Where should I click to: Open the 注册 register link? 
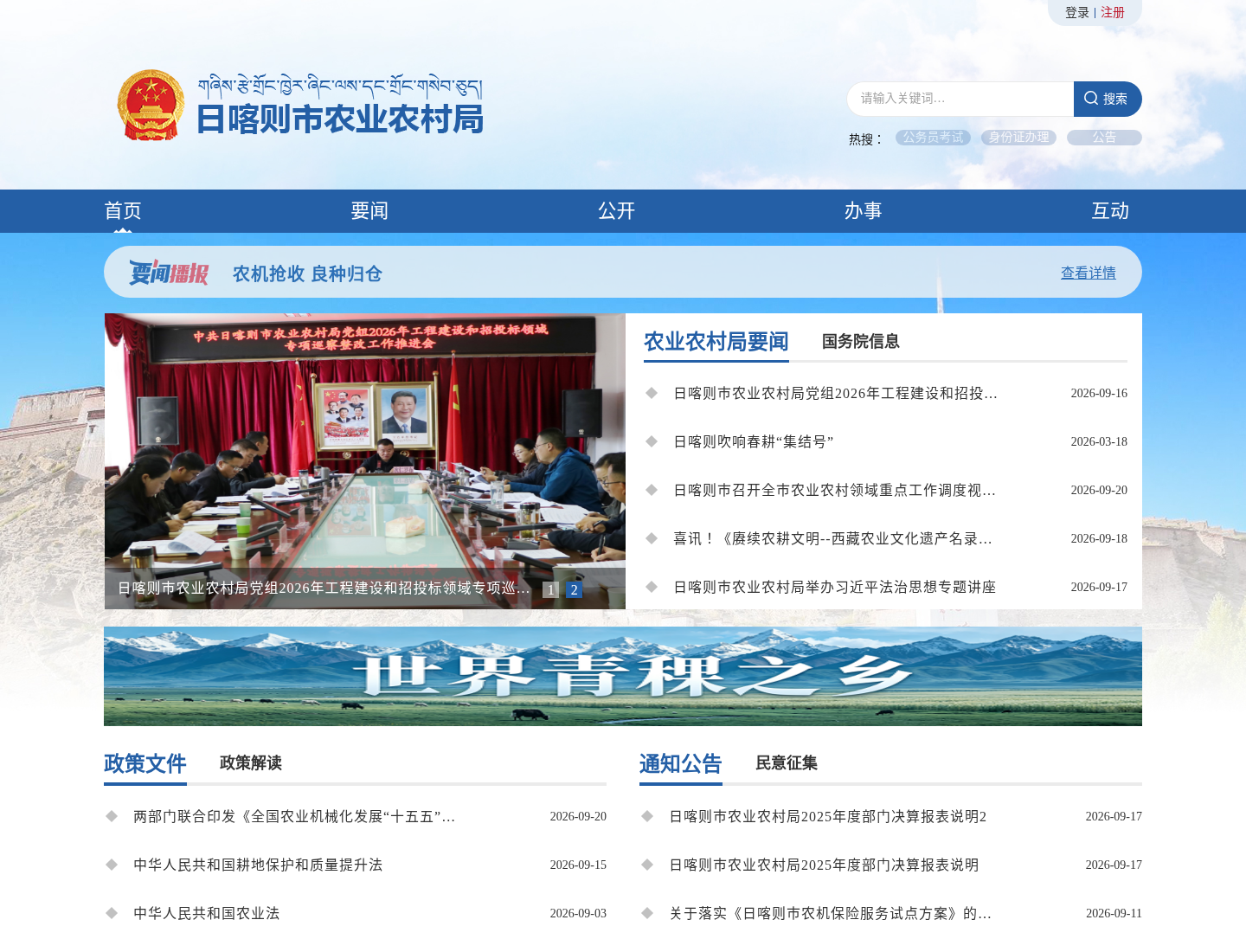[x=1113, y=13]
